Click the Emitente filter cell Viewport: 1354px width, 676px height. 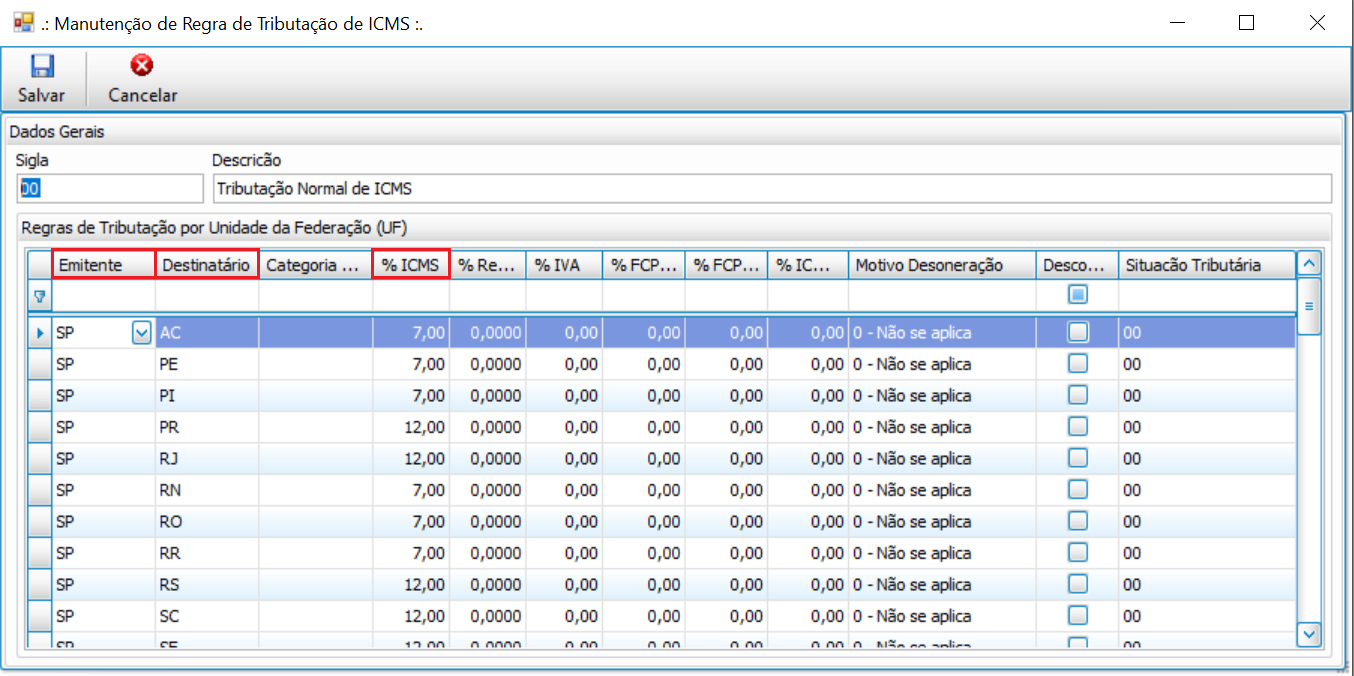pos(104,296)
